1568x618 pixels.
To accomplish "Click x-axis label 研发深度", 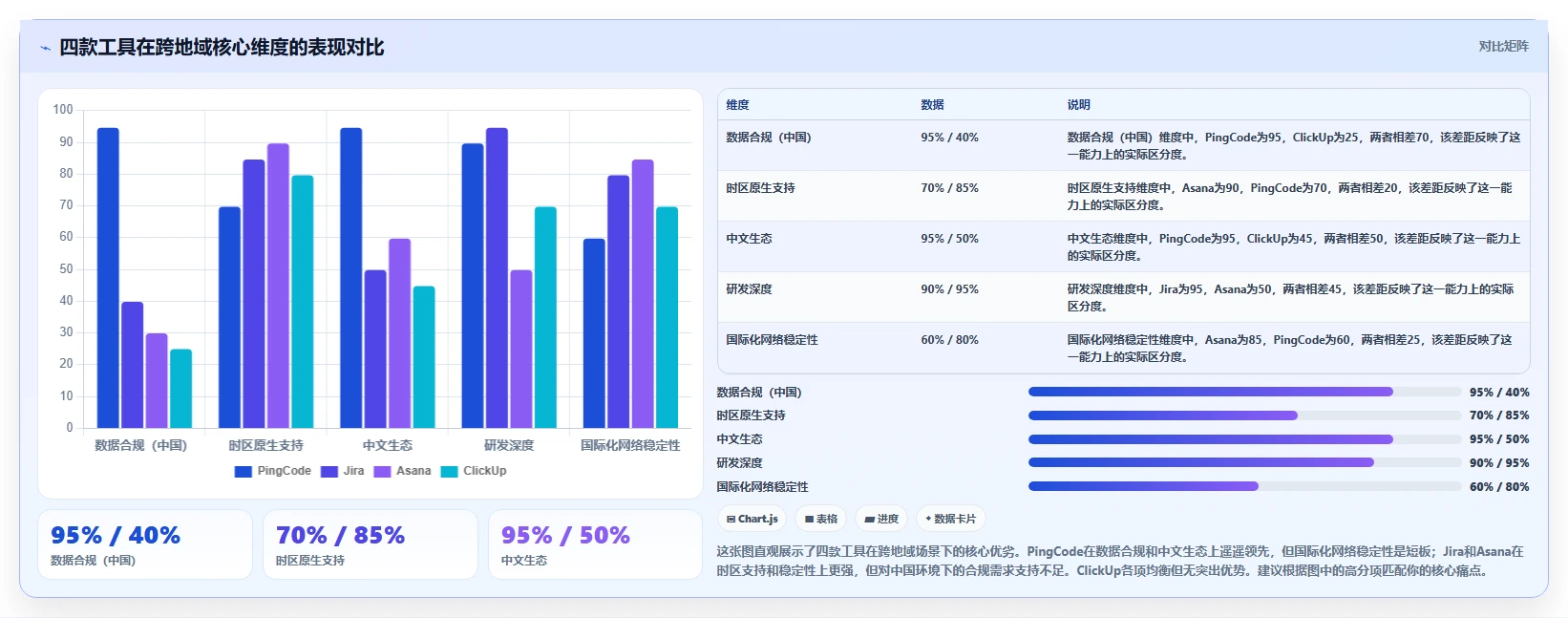I will click(x=509, y=445).
